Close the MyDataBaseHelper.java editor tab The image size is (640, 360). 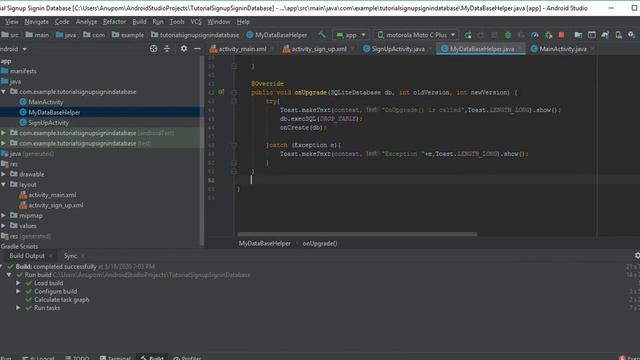[x=520, y=49]
